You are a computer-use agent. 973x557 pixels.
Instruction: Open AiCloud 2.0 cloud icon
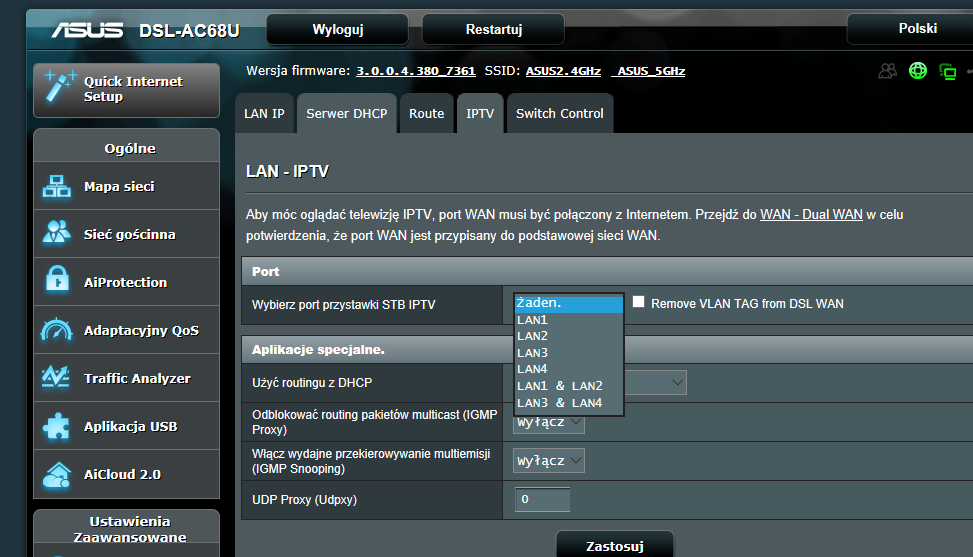[x=56, y=474]
